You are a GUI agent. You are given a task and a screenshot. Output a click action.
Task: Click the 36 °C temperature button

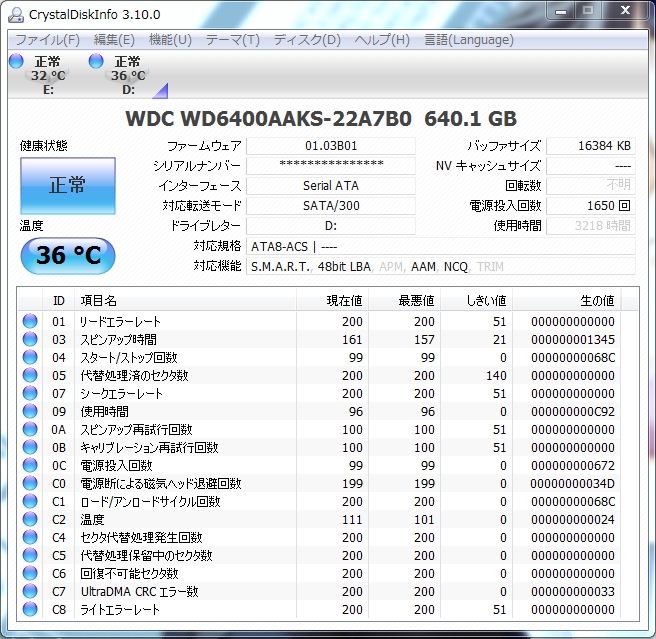tap(68, 255)
